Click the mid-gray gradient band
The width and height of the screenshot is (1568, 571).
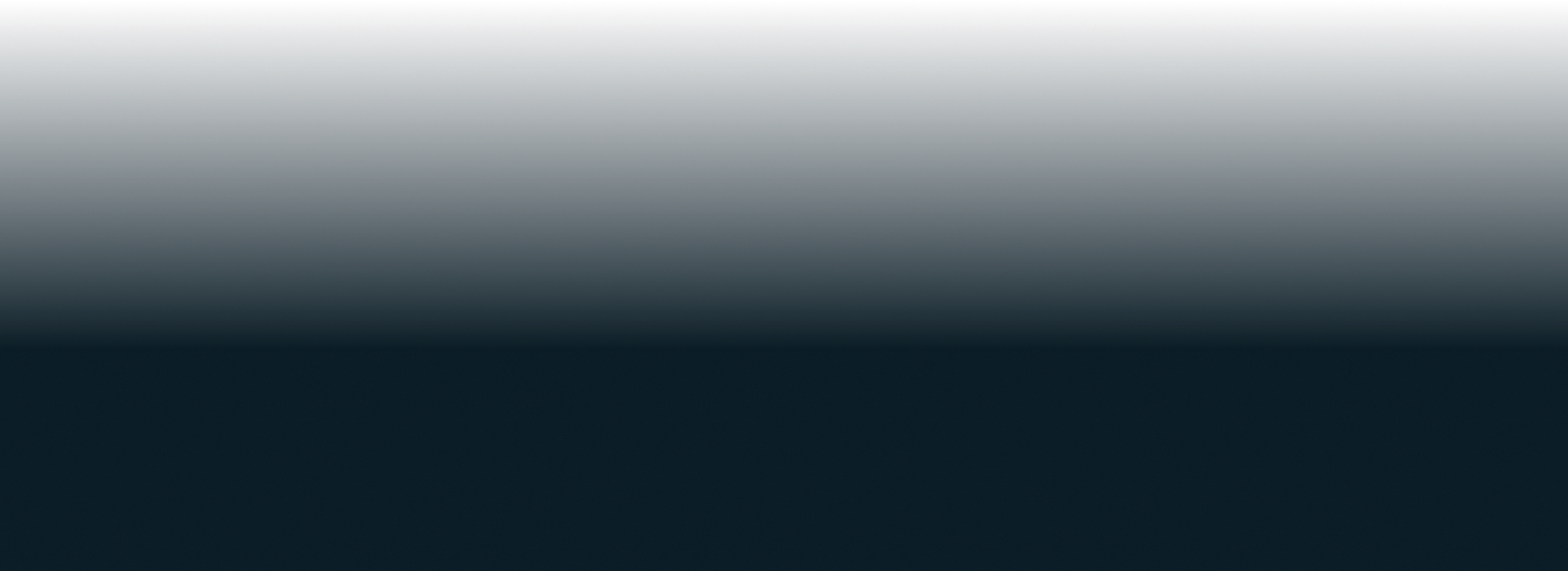(x=784, y=157)
